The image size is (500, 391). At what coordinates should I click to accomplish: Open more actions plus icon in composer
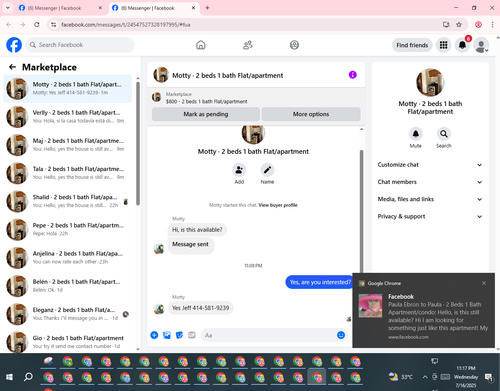point(154,335)
